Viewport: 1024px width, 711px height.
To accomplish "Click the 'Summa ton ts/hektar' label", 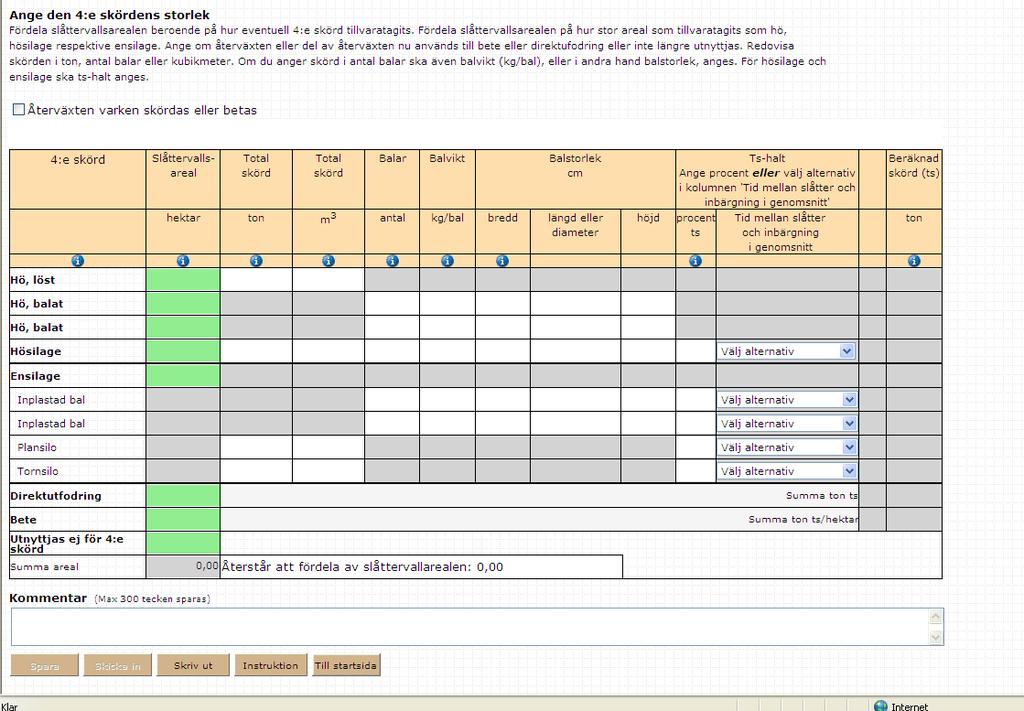I will [803, 520].
